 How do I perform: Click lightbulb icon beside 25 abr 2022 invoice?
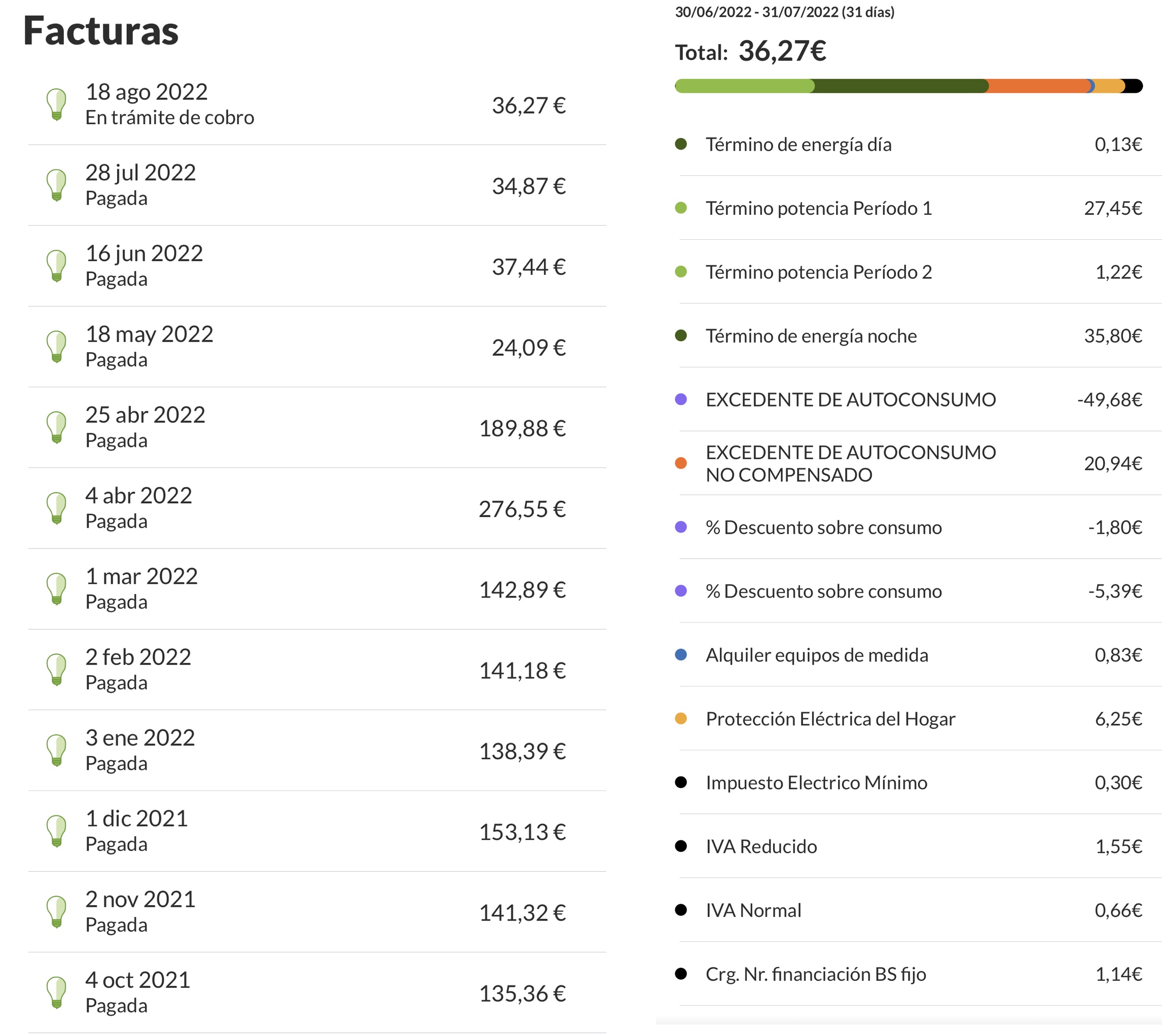click(x=56, y=427)
